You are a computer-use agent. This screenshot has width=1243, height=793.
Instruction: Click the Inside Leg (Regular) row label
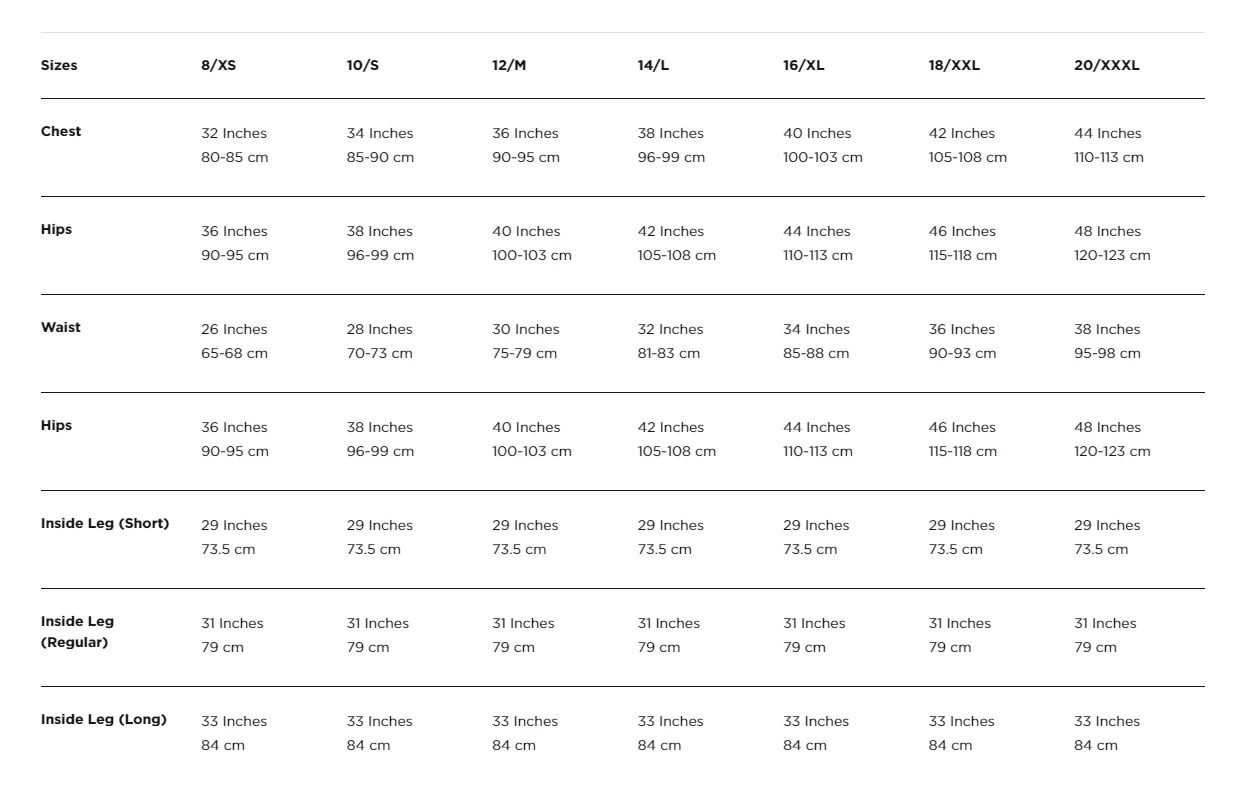[x=78, y=632]
